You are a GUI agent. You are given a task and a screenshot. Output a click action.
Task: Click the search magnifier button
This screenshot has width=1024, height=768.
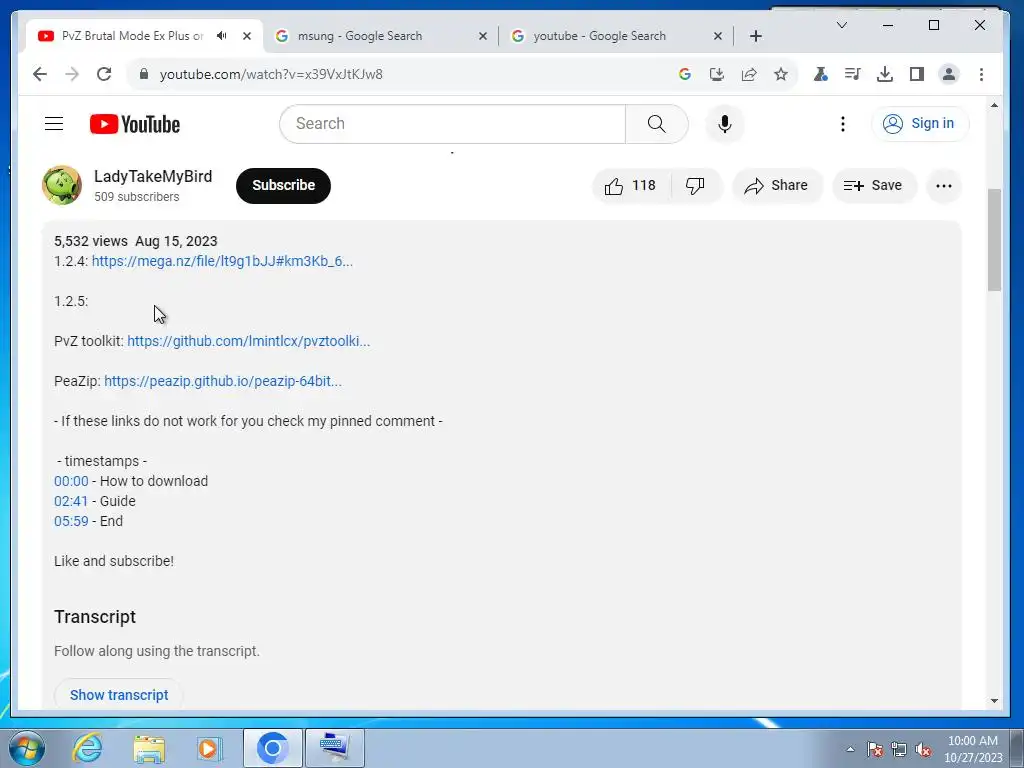(656, 123)
